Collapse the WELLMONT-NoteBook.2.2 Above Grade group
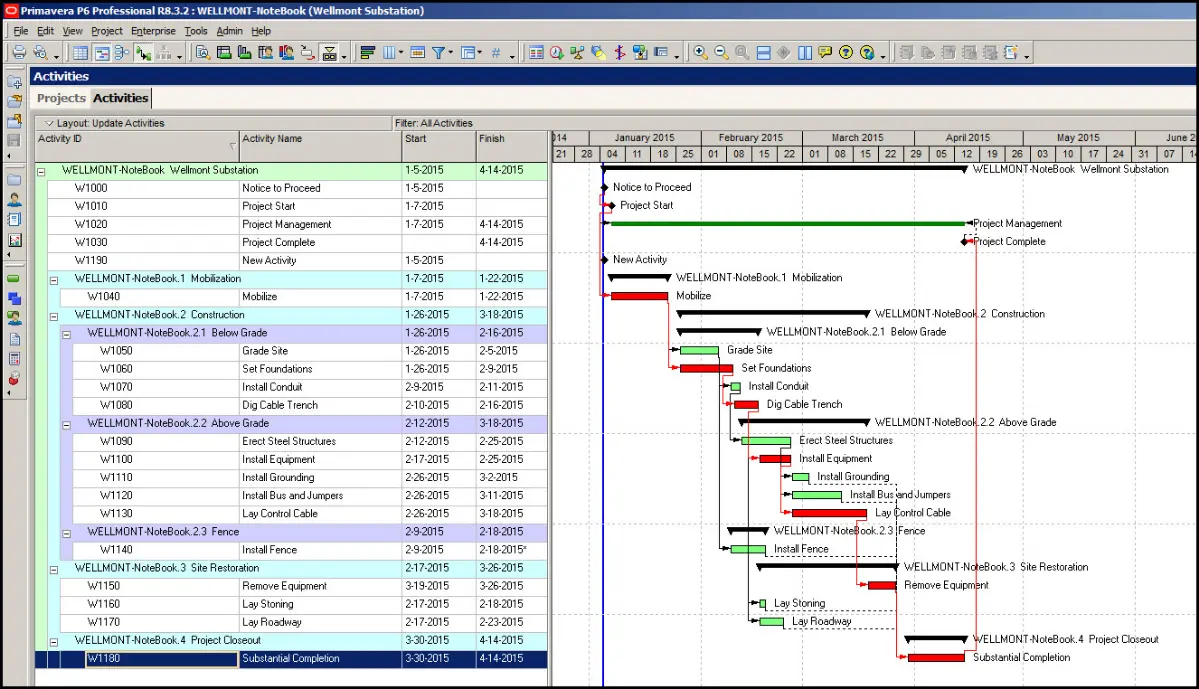This screenshot has height=689, width=1199. click(x=67, y=424)
